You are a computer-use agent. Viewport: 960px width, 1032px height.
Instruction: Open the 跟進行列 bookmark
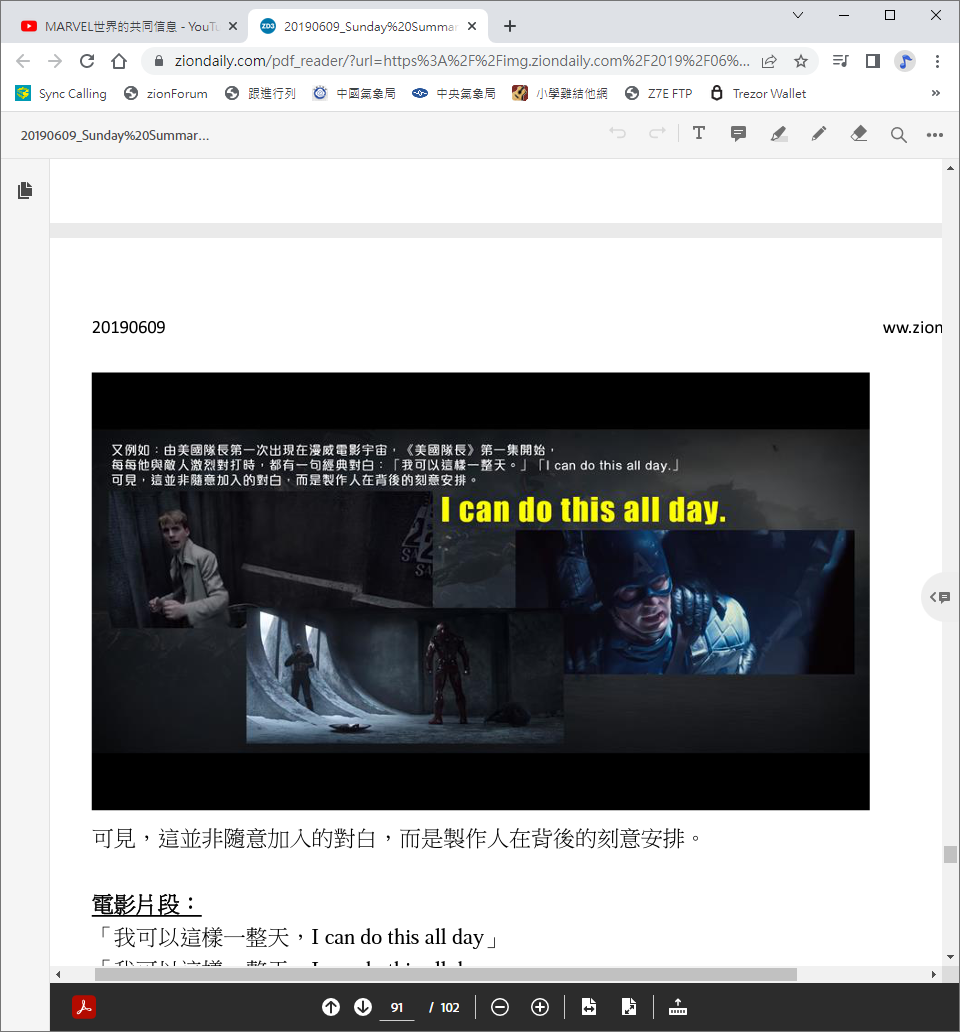tap(261, 93)
